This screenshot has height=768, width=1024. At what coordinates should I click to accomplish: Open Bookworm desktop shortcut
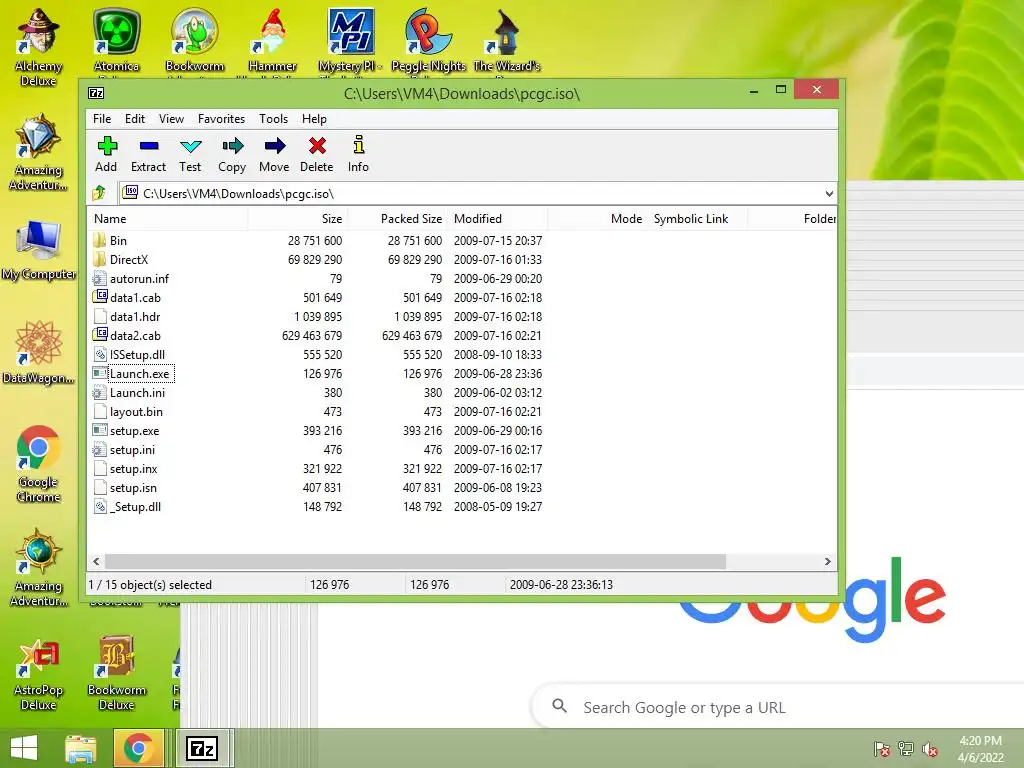click(x=195, y=40)
